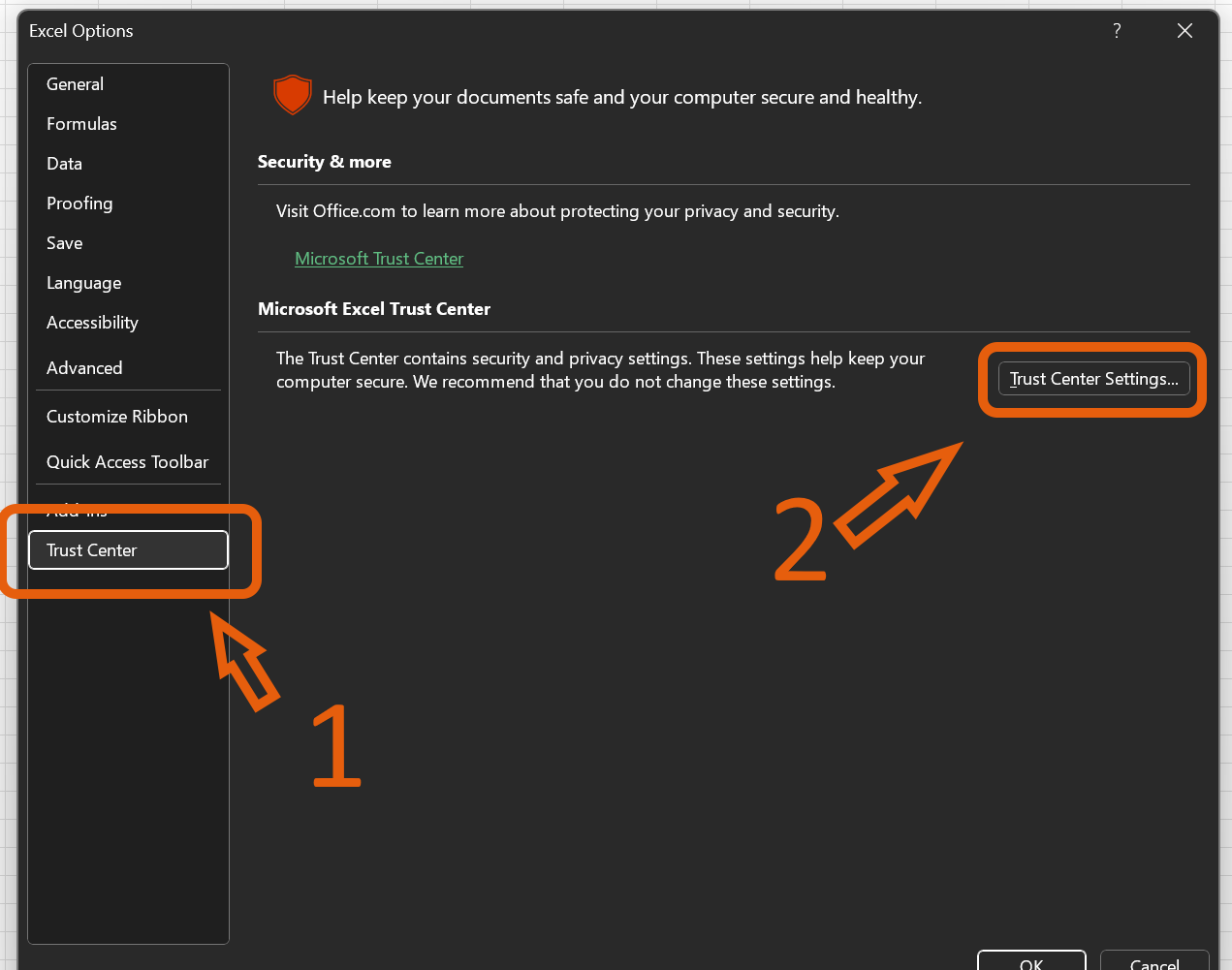Select Formulas in the options sidebar

click(x=128, y=124)
